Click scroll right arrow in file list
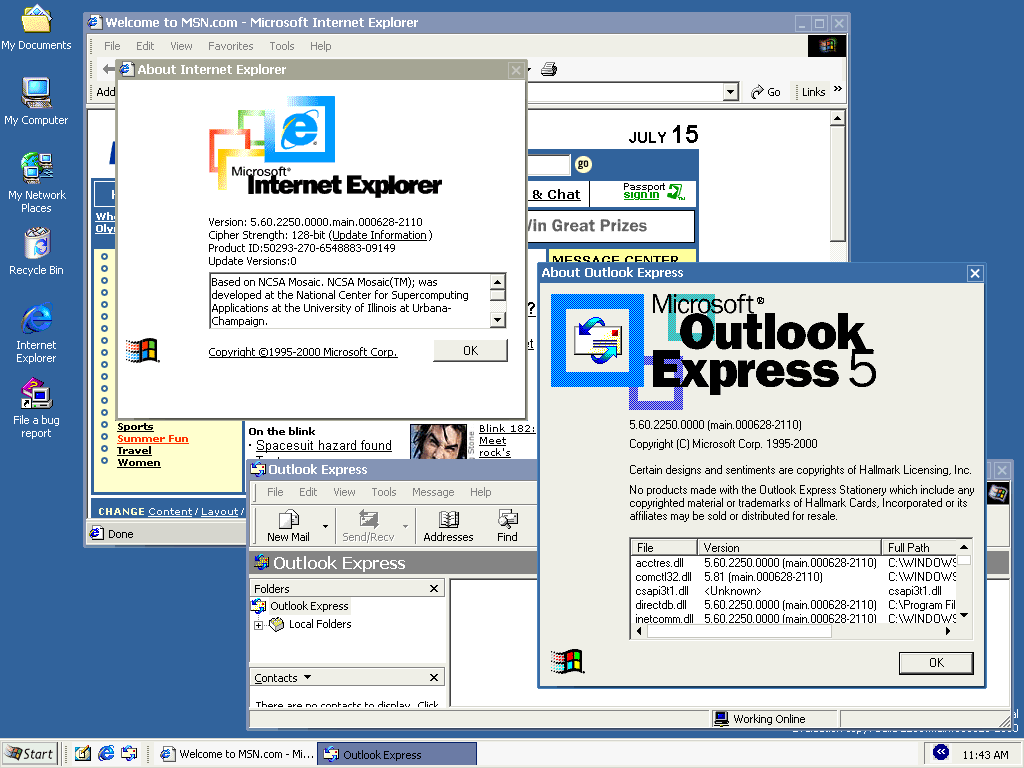Screen dimensions: 1024x768 [x=948, y=632]
